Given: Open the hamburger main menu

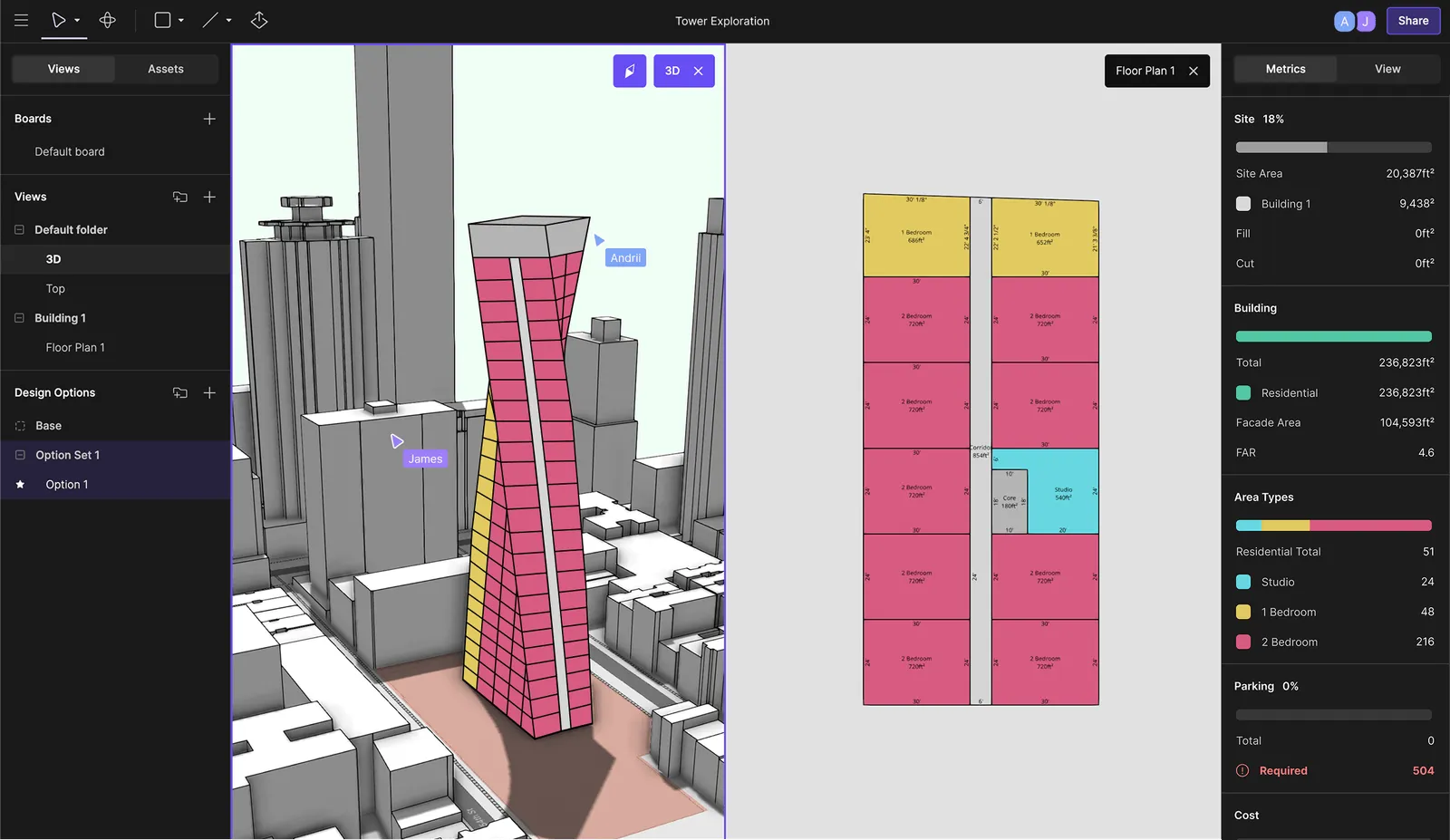Looking at the screenshot, I should coord(21,20).
